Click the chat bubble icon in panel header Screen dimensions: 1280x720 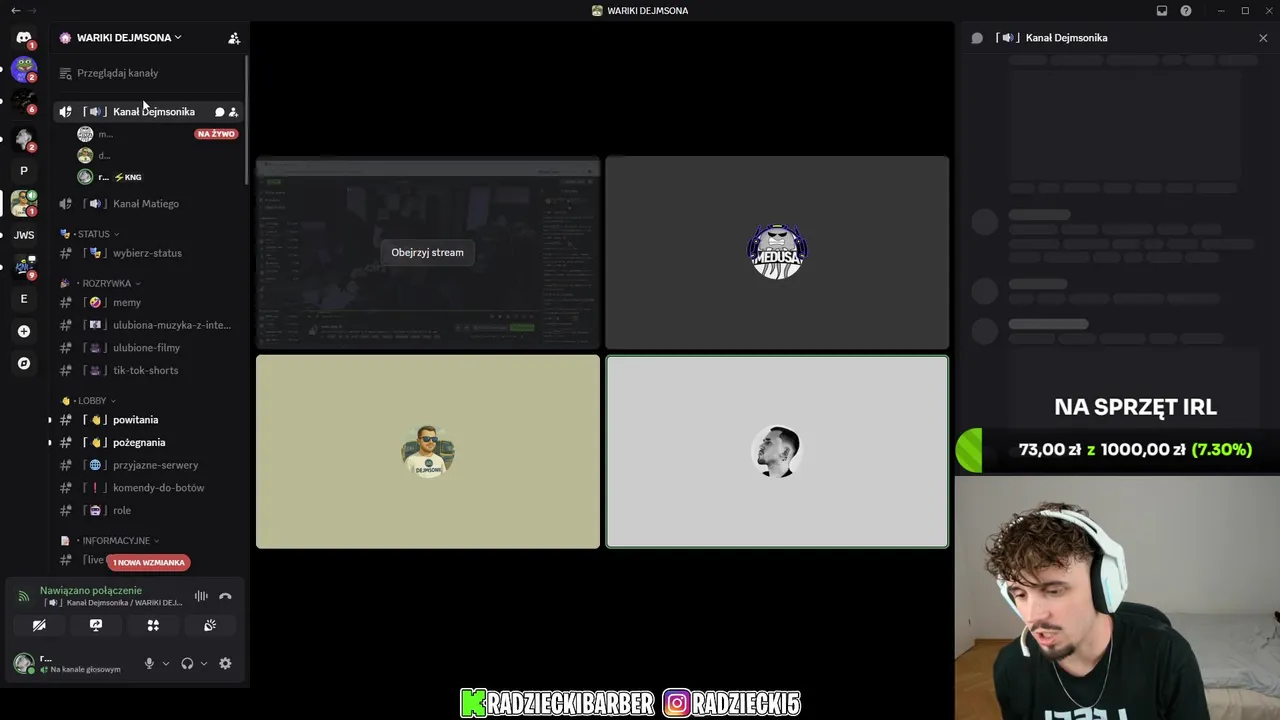coord(977,38)
